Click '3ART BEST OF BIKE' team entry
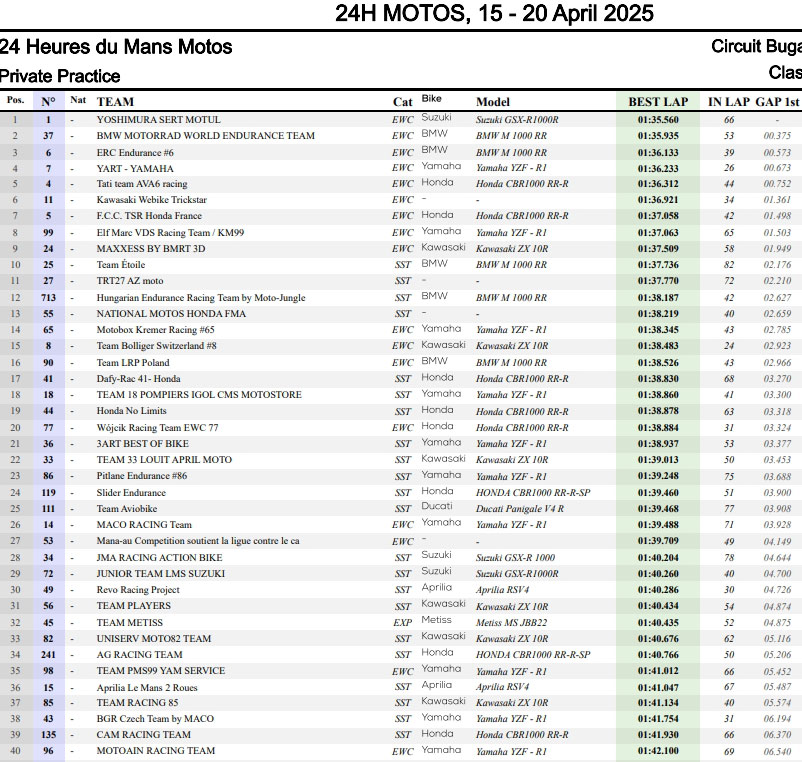The height and width of the screenshot is (762, 802). pyautogui.click(x=143, y=443)
